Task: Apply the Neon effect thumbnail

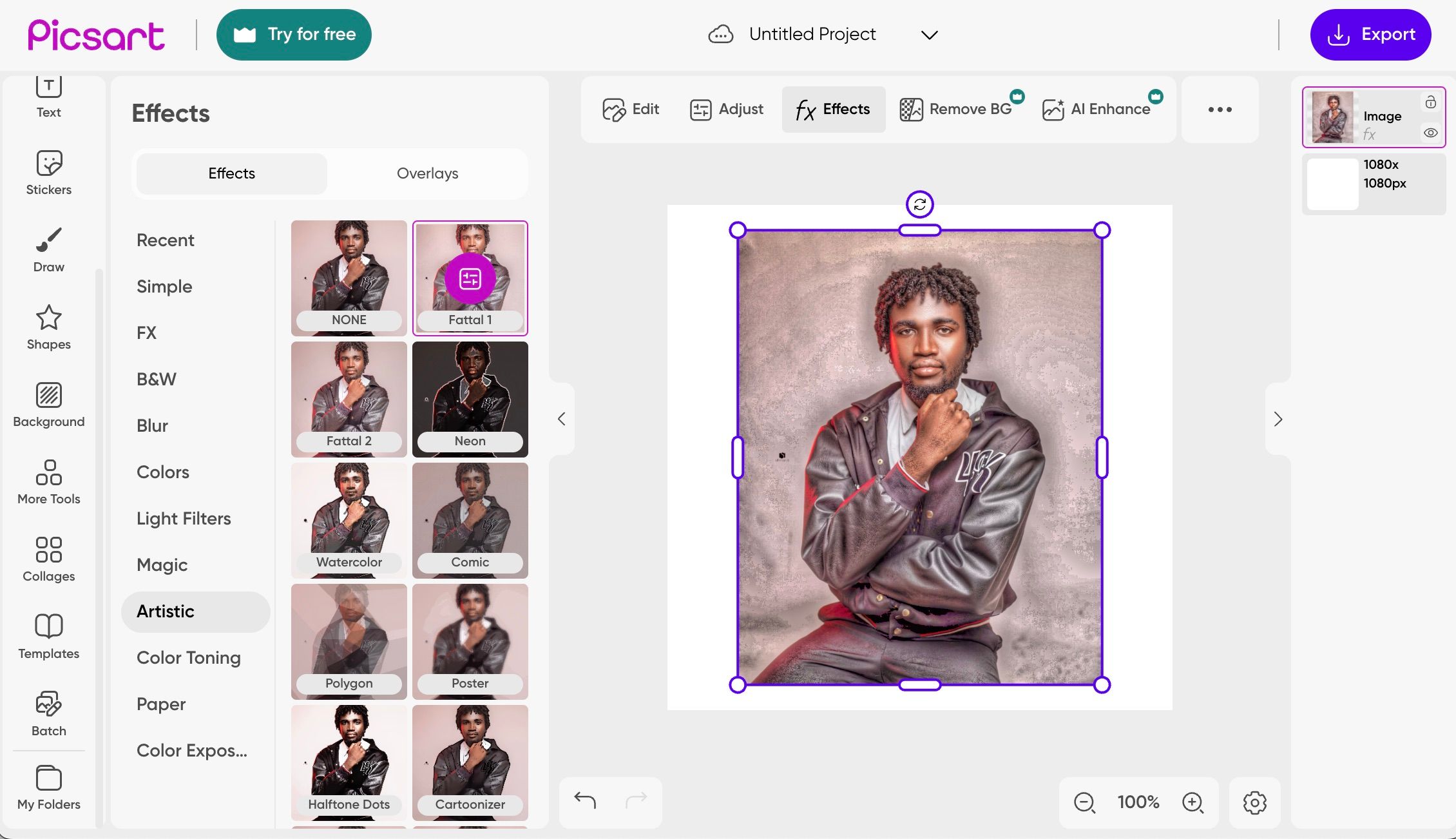Action: pos(470,398)
